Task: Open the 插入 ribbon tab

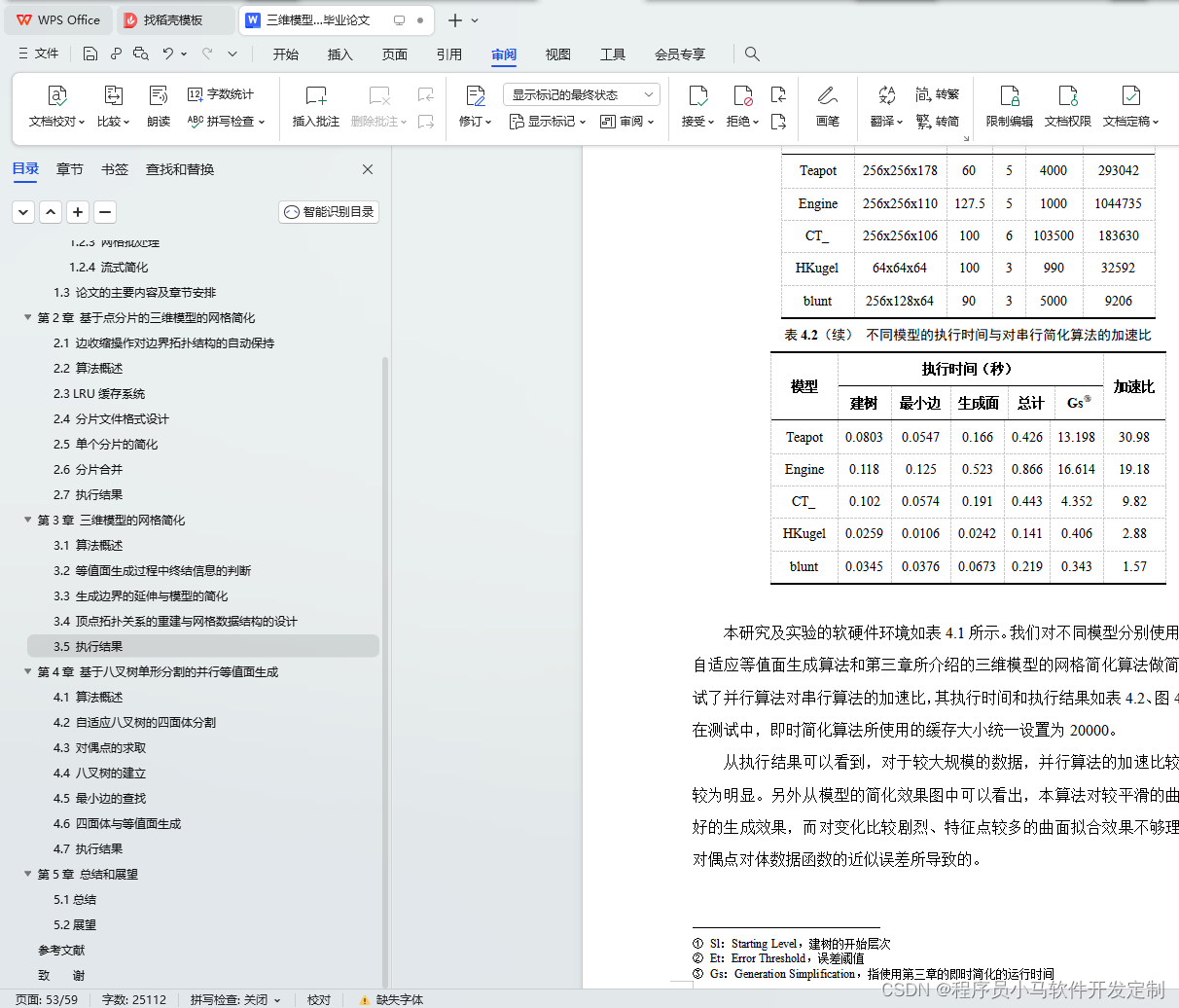Action: point(339,54)
